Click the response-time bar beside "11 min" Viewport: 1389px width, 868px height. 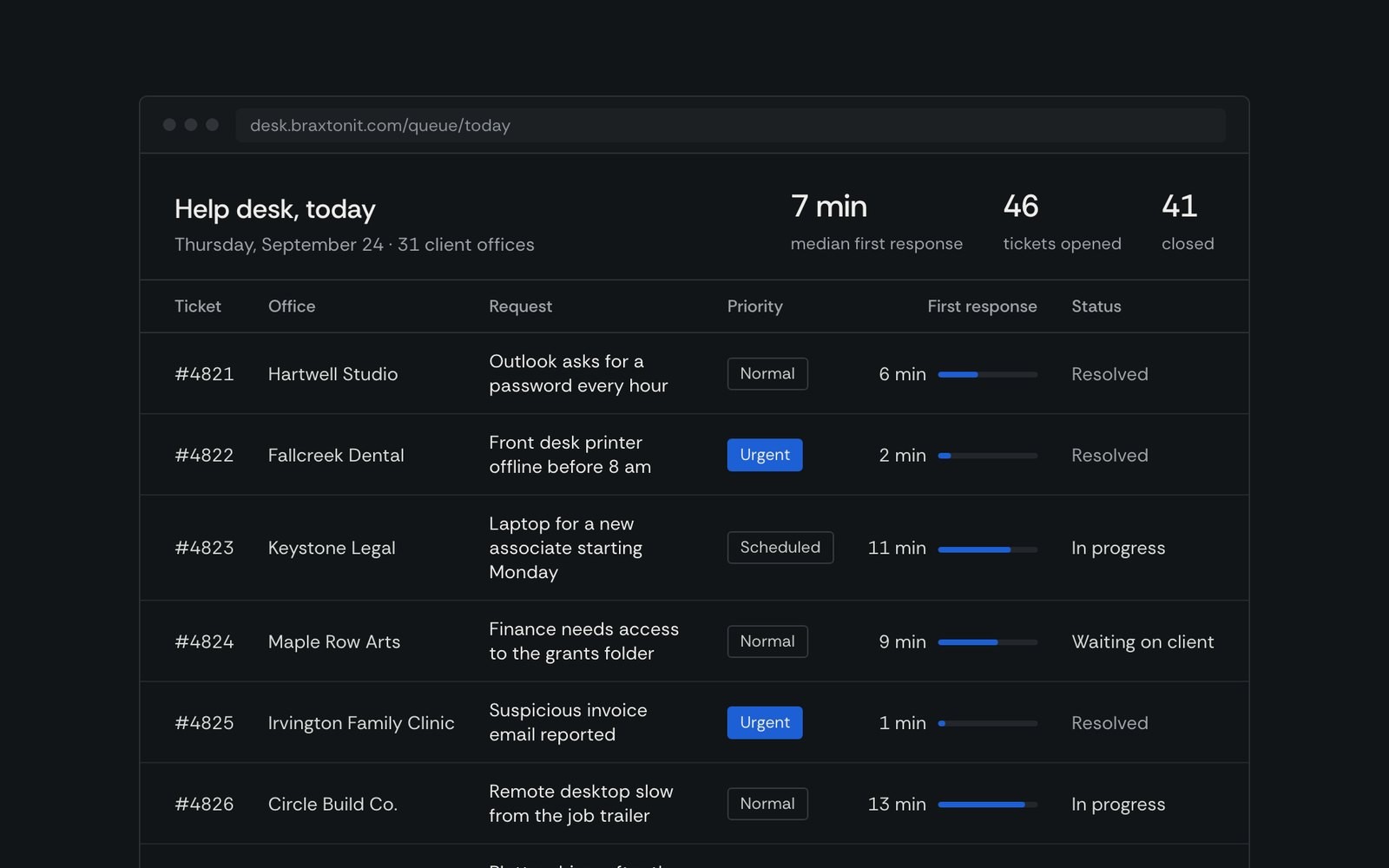[x=988, y=549]
